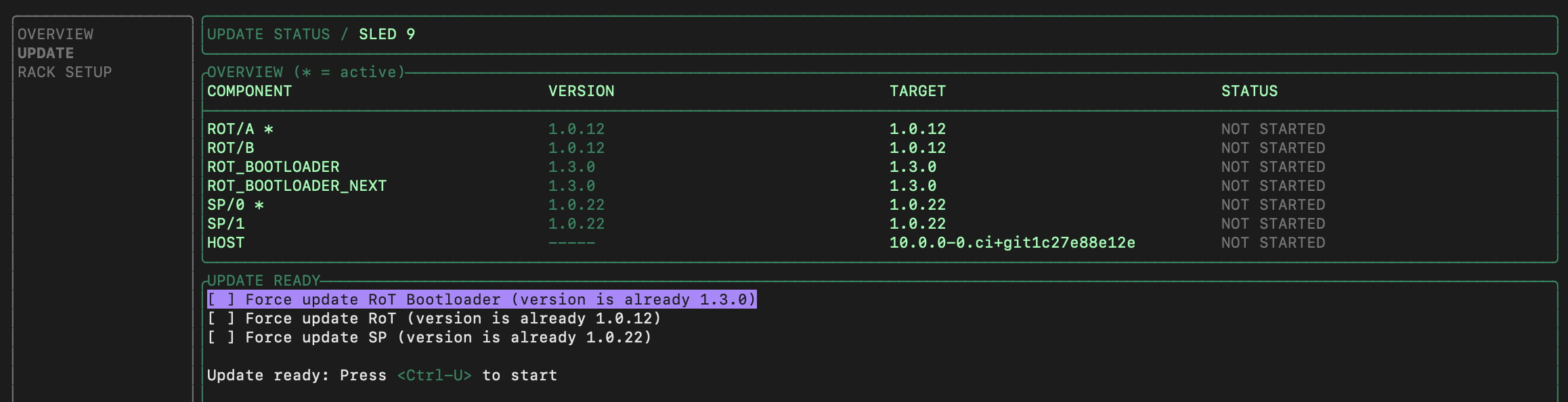Select the UPDATE sidebar item
Screen dimensions: 1568x402
(x=45, y=53)
